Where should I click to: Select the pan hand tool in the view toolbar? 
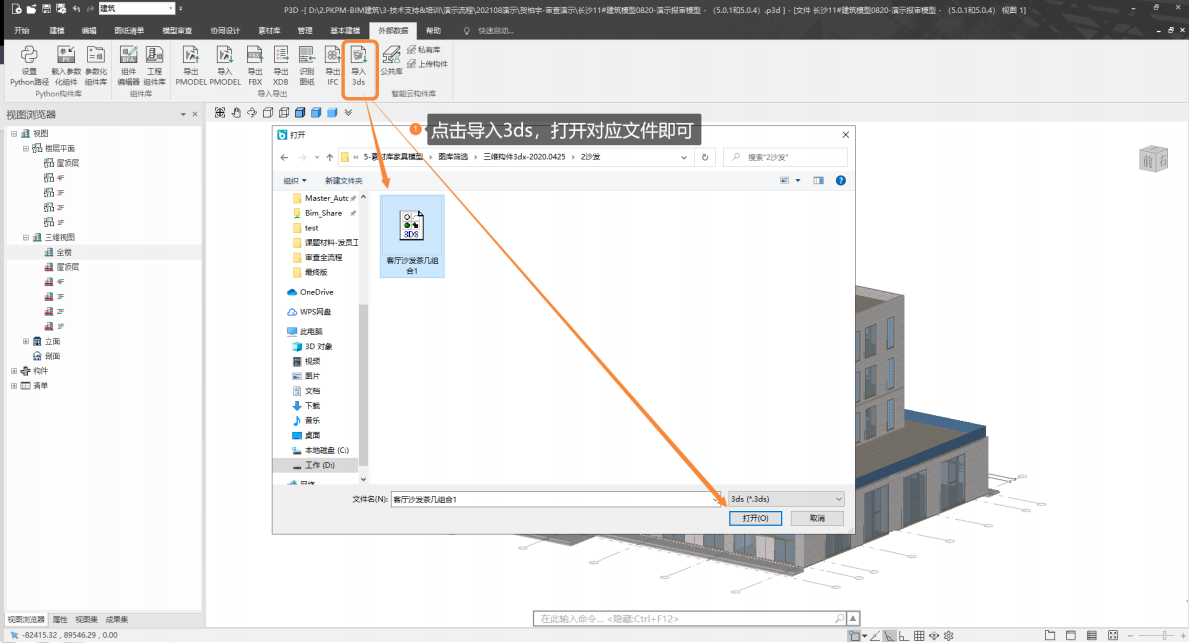pyautogui.click(x=236, y=112)
